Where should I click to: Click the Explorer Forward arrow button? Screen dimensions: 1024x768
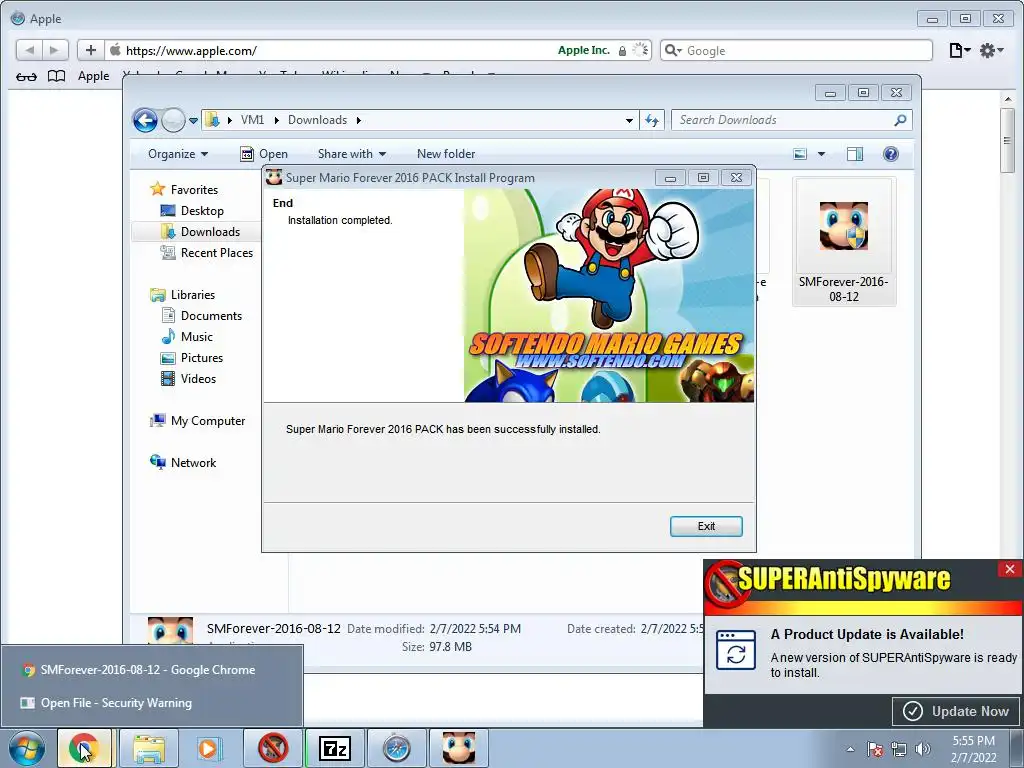(173, 120)
